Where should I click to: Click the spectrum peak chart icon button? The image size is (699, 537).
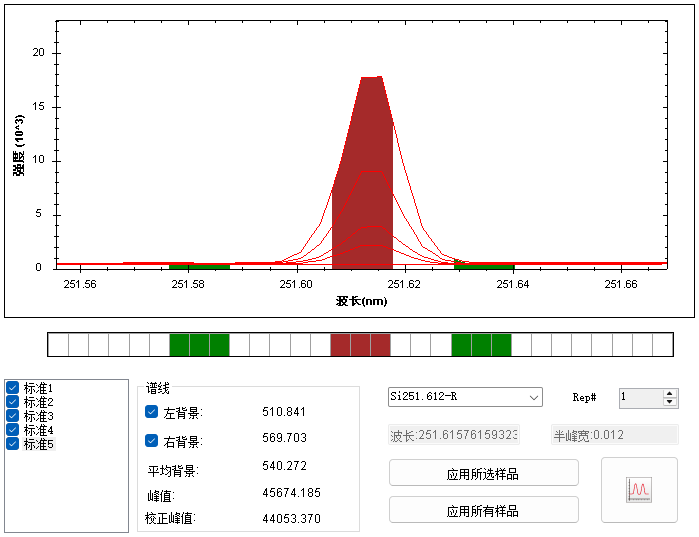pyautogui.click(x=639, y=489)
